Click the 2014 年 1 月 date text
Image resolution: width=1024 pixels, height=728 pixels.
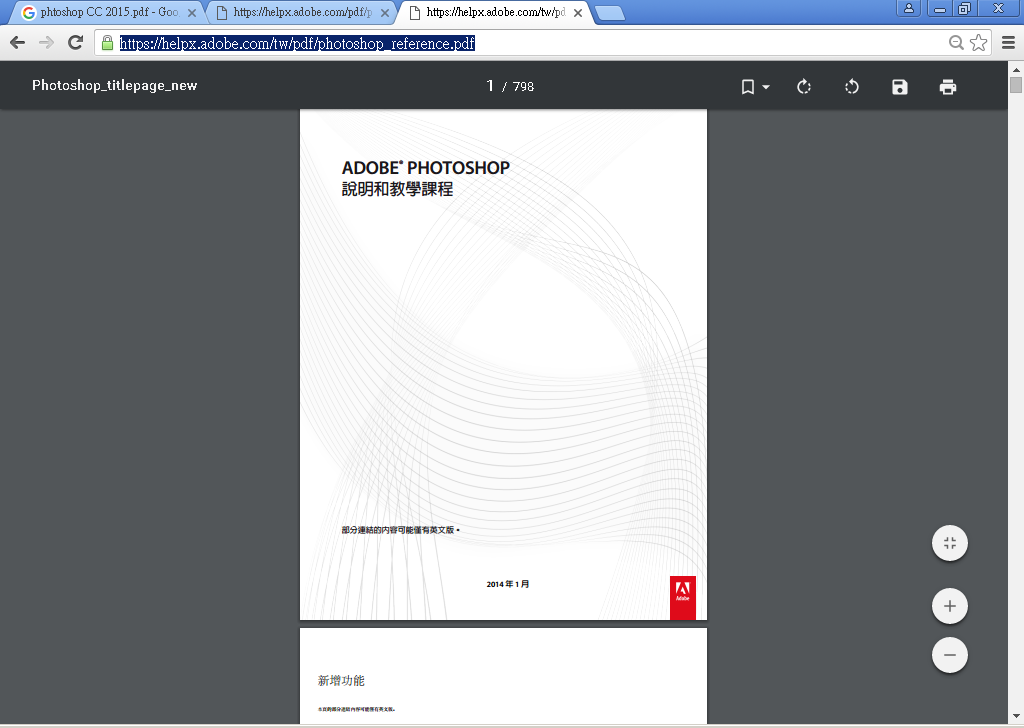[507, 584]
